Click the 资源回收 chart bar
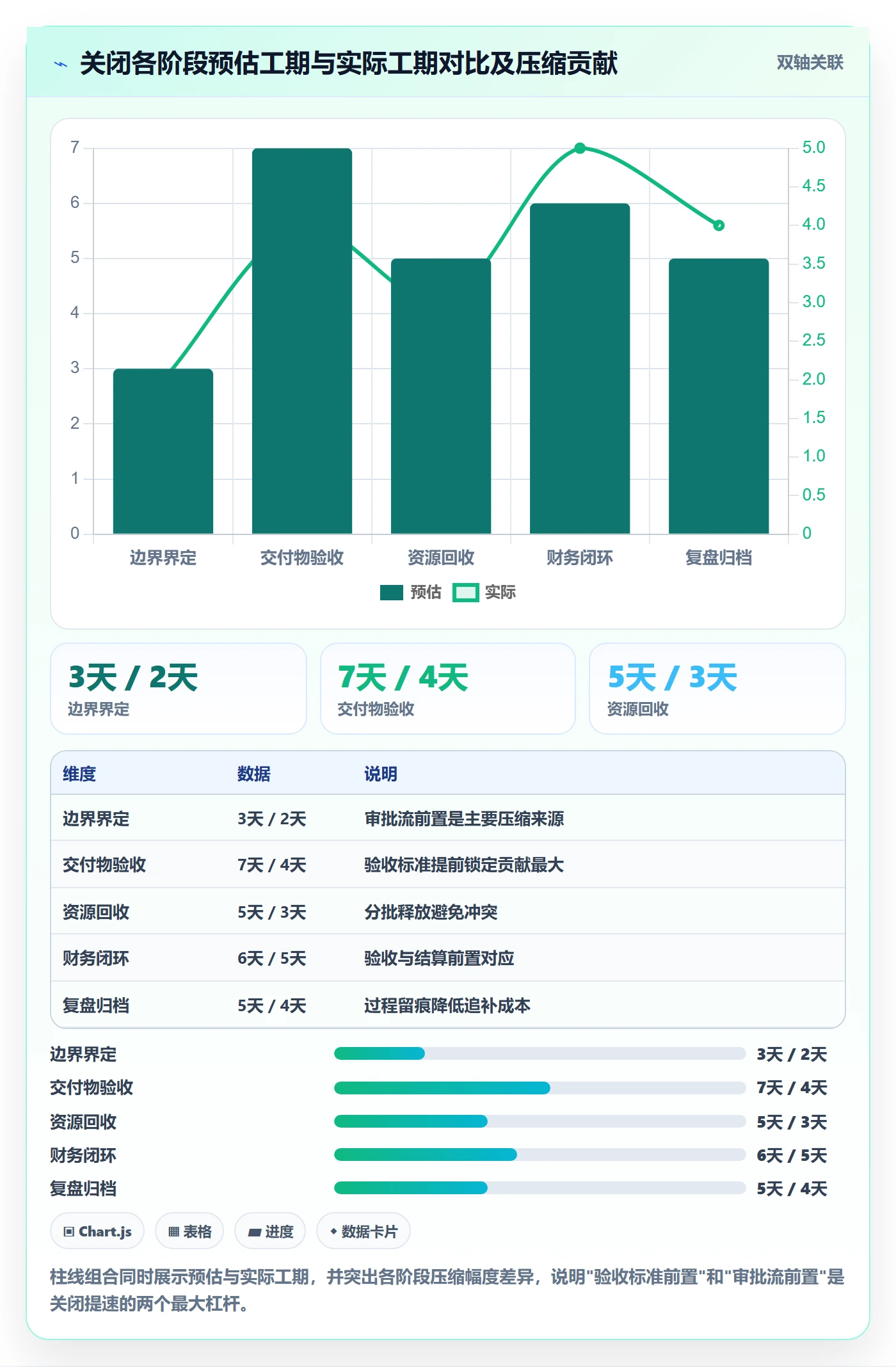The height and width of the screenshot is (1367, 896). pos(441,396)
